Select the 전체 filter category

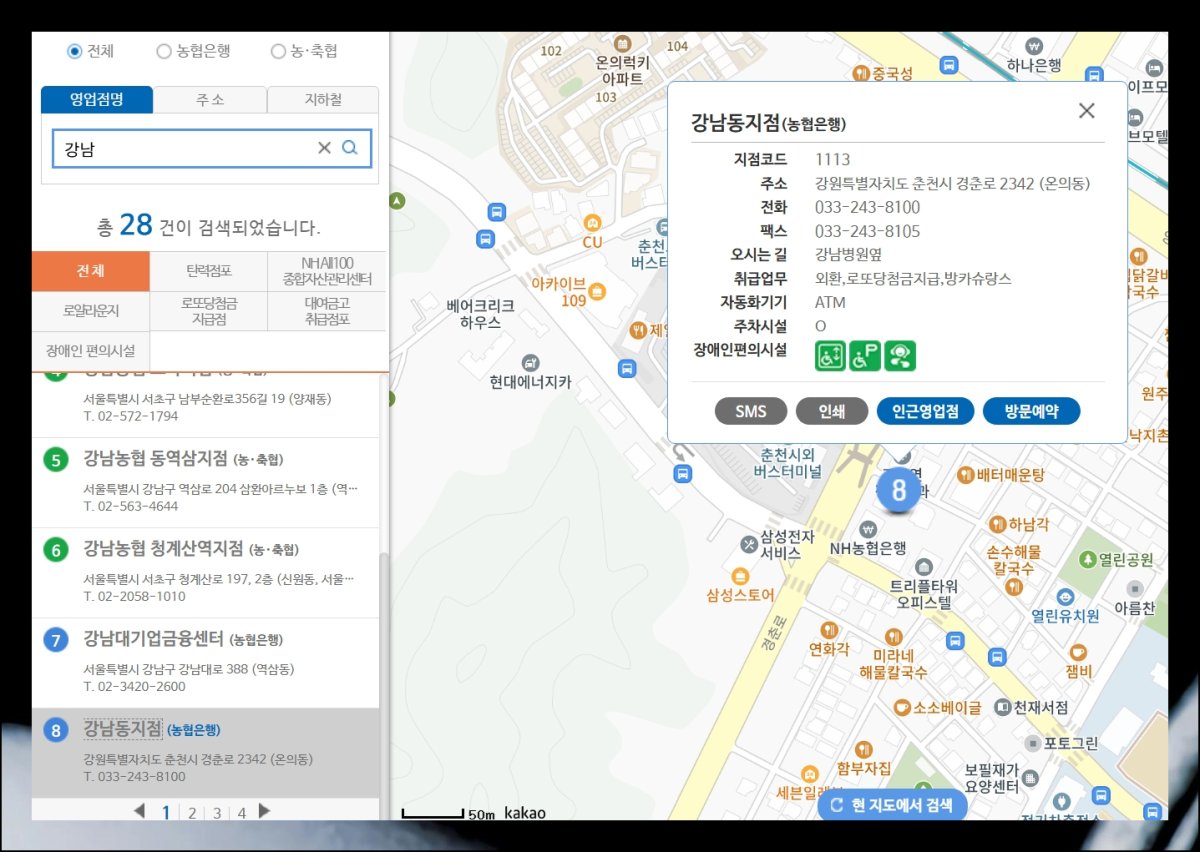coord(90,271)
